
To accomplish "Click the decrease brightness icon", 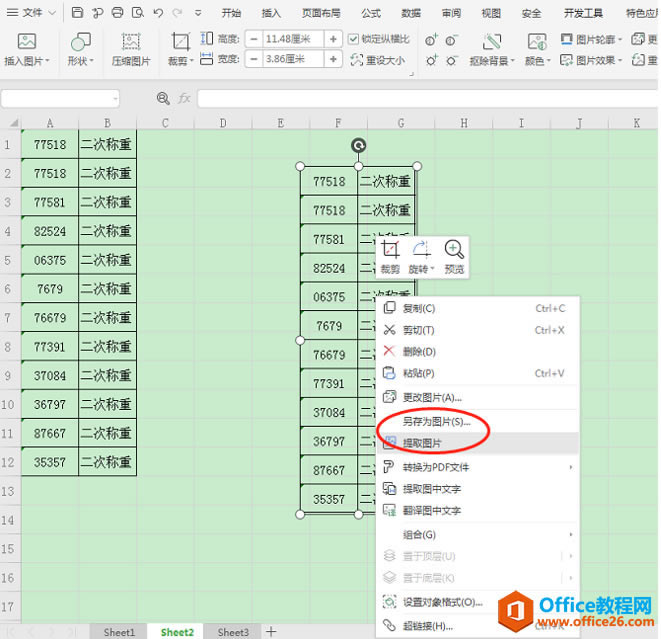I will pos(451,40).
